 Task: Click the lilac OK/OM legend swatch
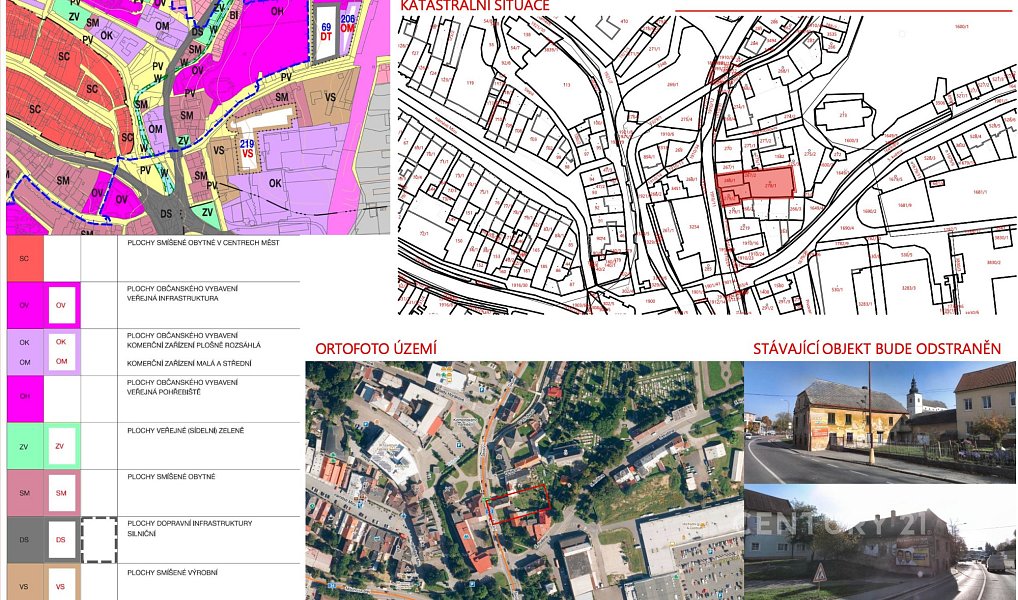(25, 352)
